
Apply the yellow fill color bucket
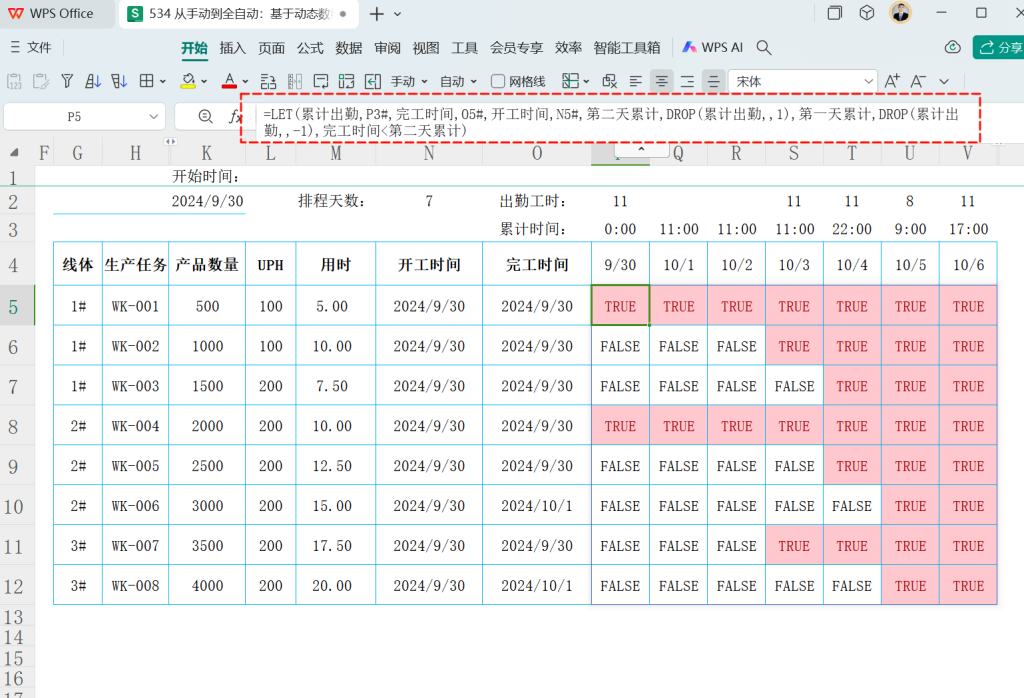[188, 81]
